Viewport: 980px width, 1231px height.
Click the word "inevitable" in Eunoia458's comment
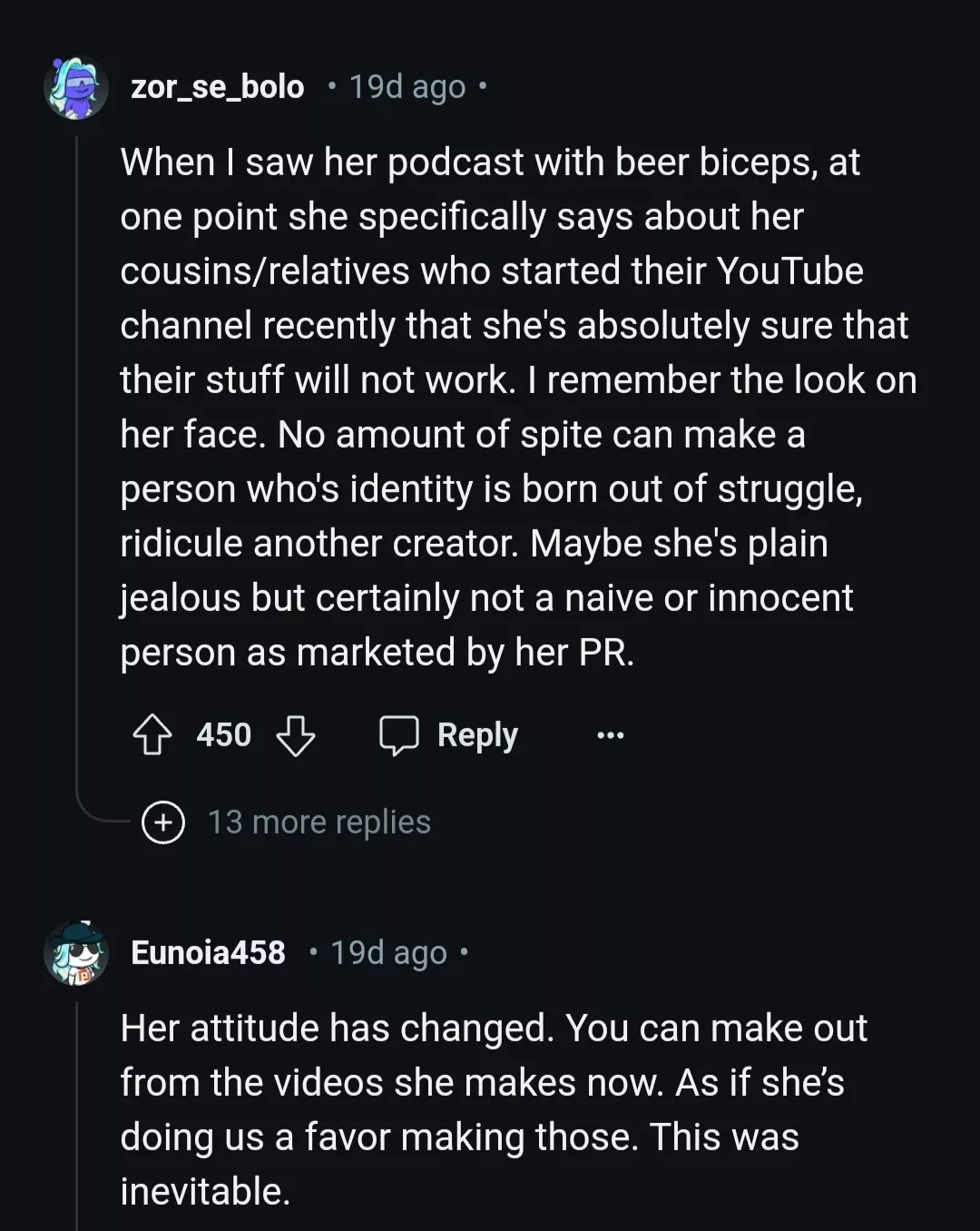click(204, 1191)
